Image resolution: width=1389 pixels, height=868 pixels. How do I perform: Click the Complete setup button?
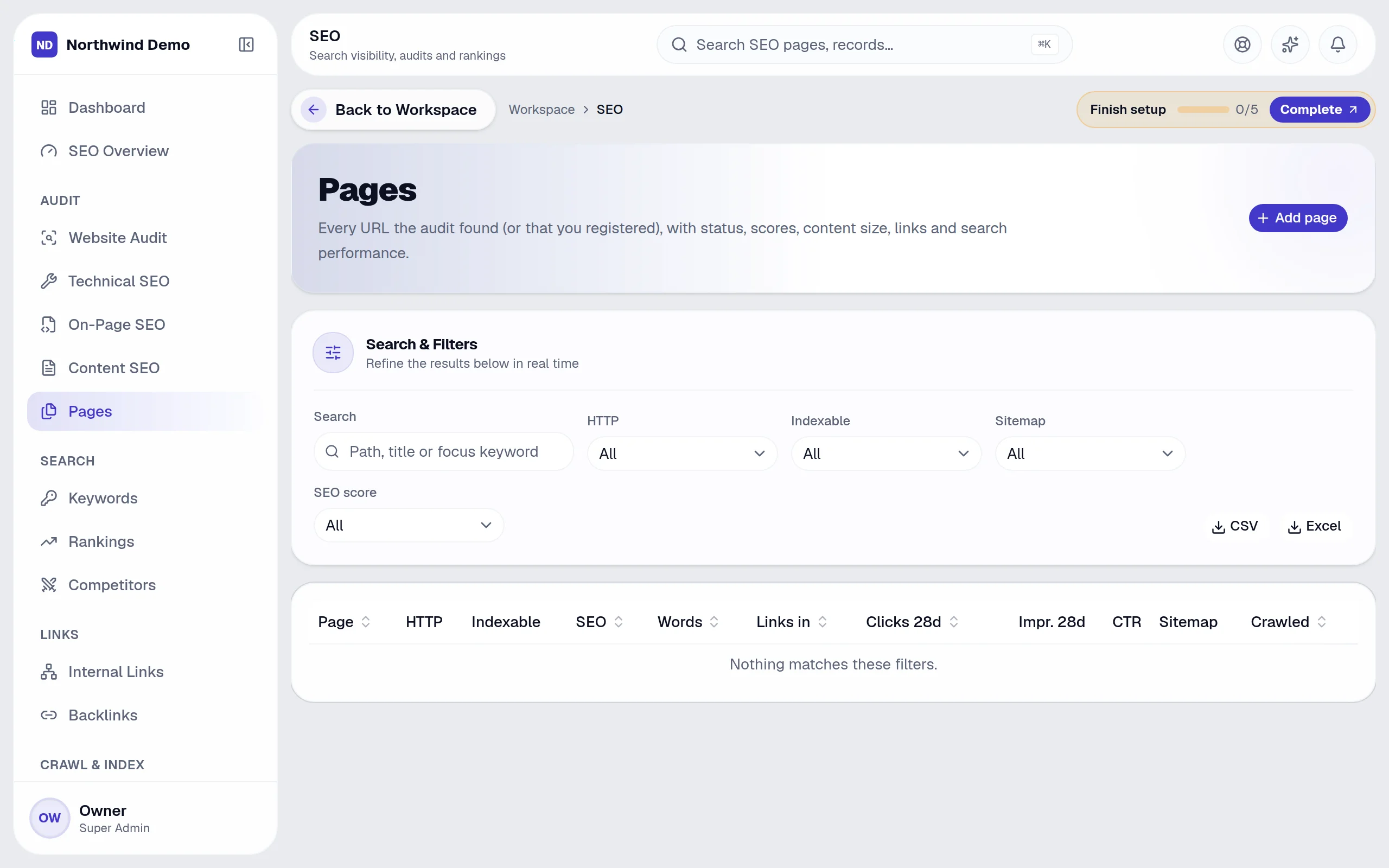(x=1318, y=109)
